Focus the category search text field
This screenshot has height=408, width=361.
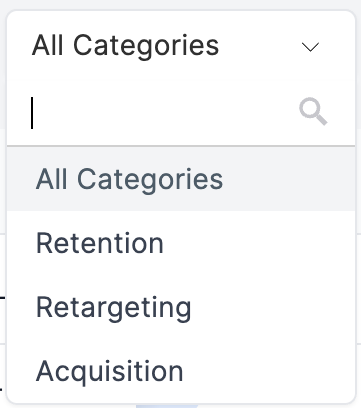[162, 113]
